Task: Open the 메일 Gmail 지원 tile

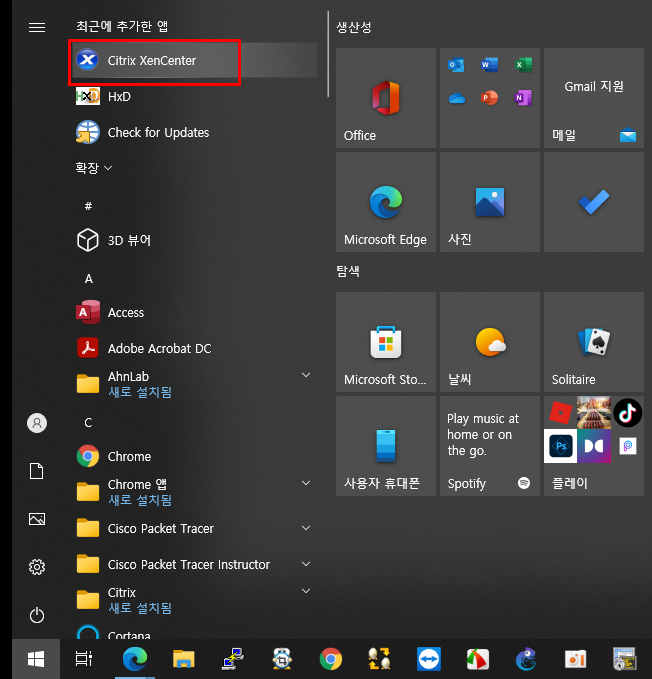Action: pos(594,98)
